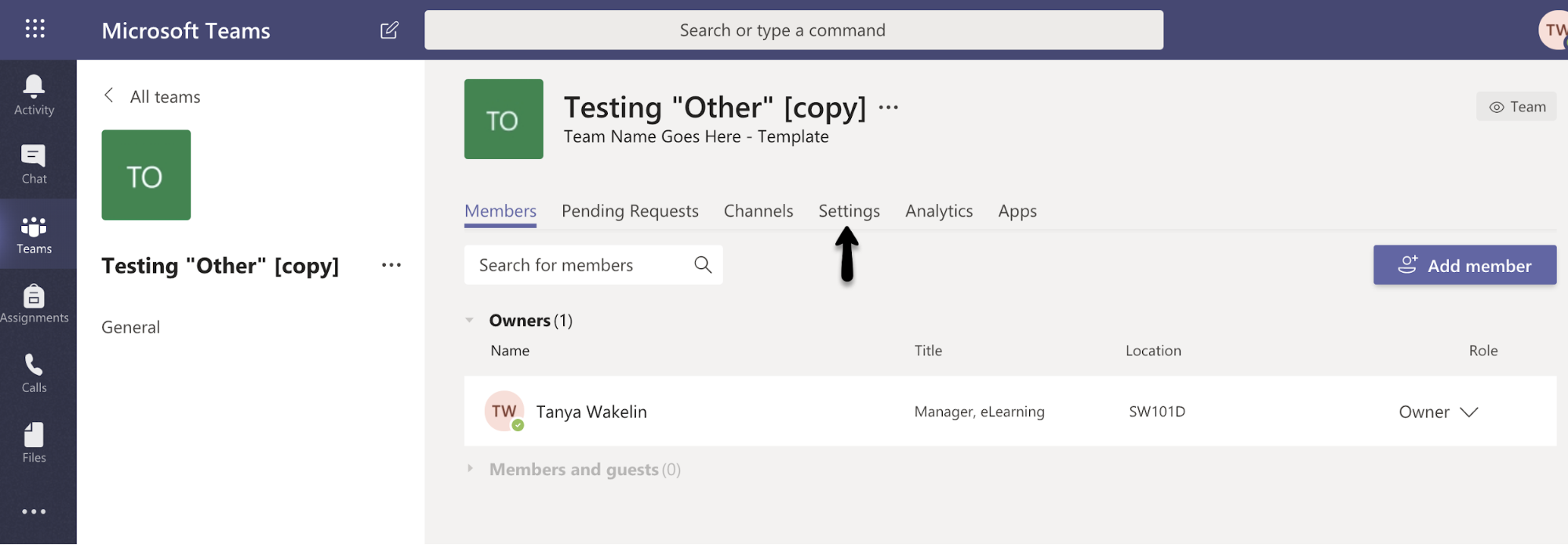Viewport: 1568px width, 545px height.
Task: Collapse the Owners section
Action: (470, 320)
